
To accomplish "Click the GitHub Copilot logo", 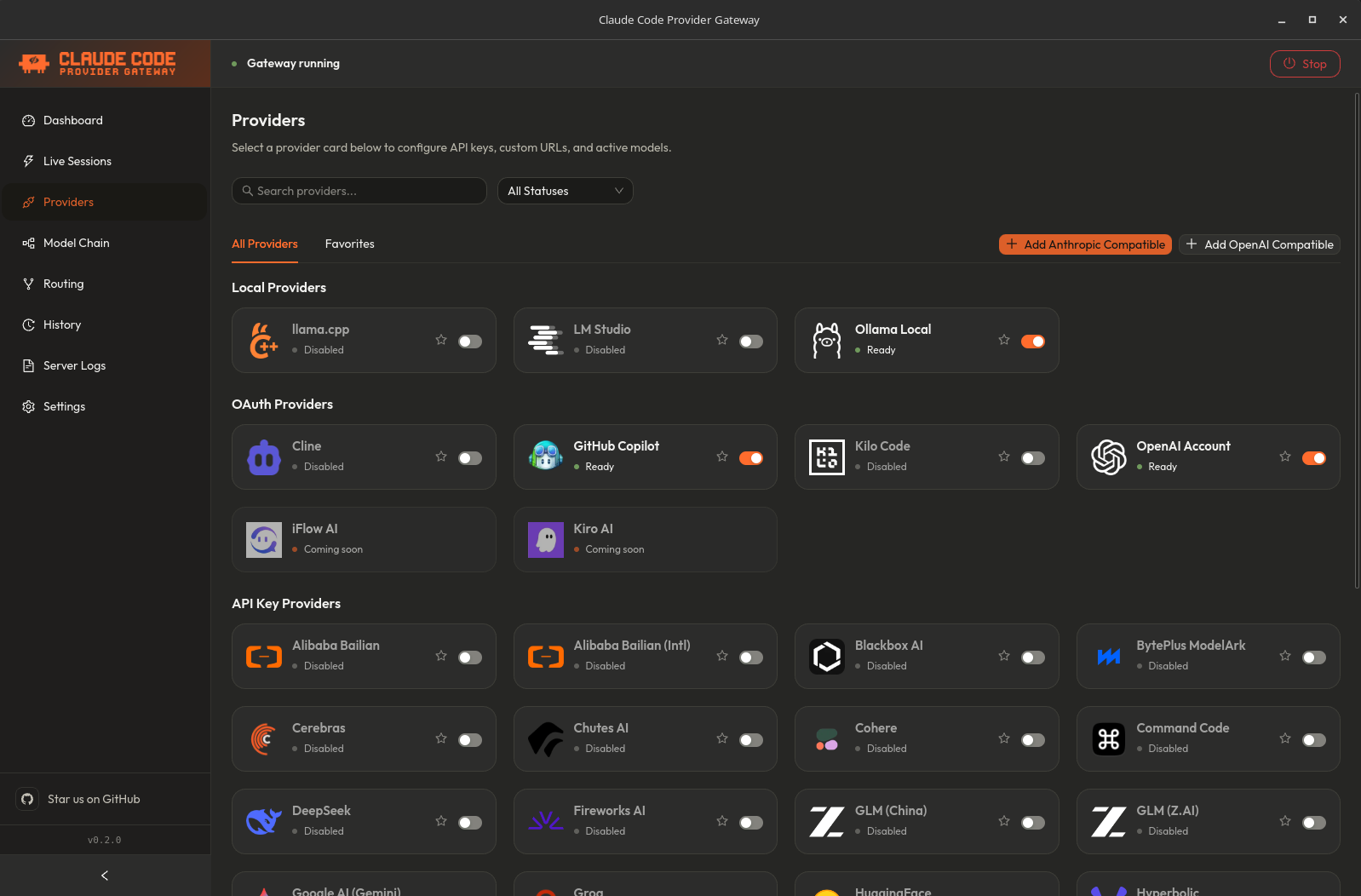I will point(546,457).
